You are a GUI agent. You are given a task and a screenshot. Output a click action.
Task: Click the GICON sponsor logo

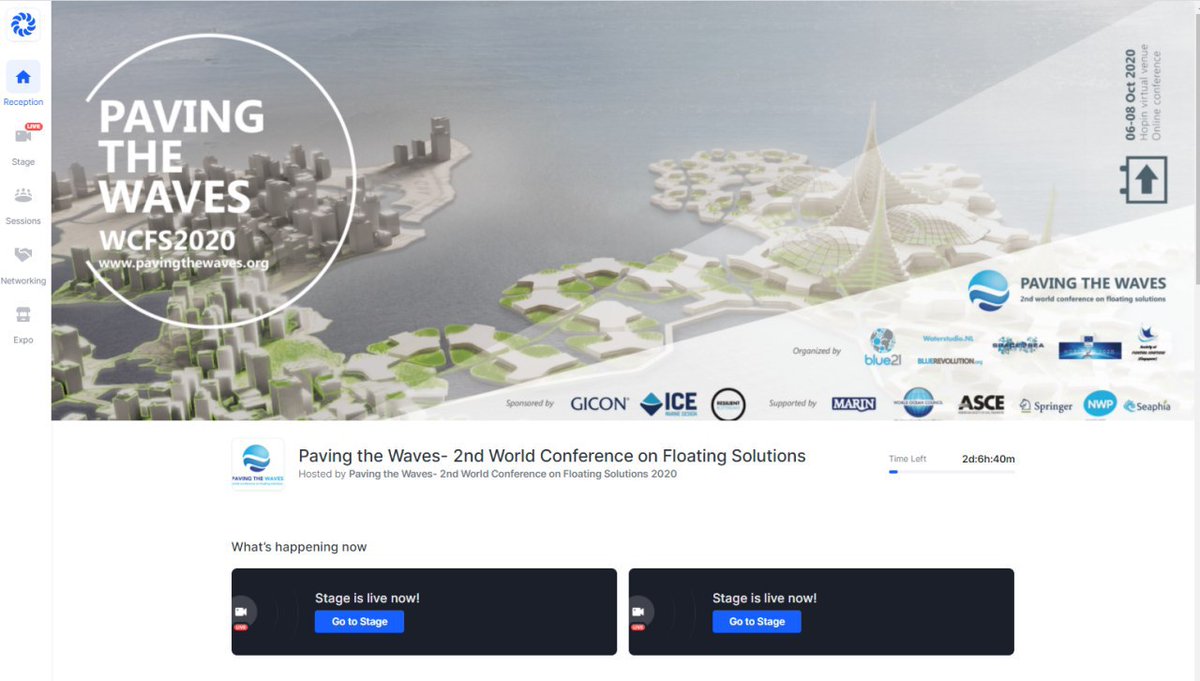pyautogui.click(x=600, y=404)
